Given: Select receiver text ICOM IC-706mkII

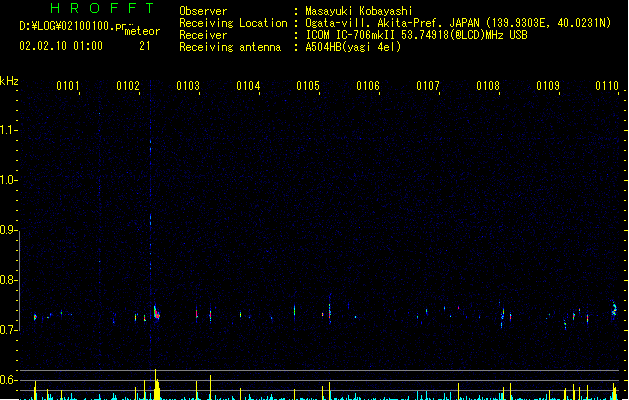Looking at the screenshot, I should point(351,35).
